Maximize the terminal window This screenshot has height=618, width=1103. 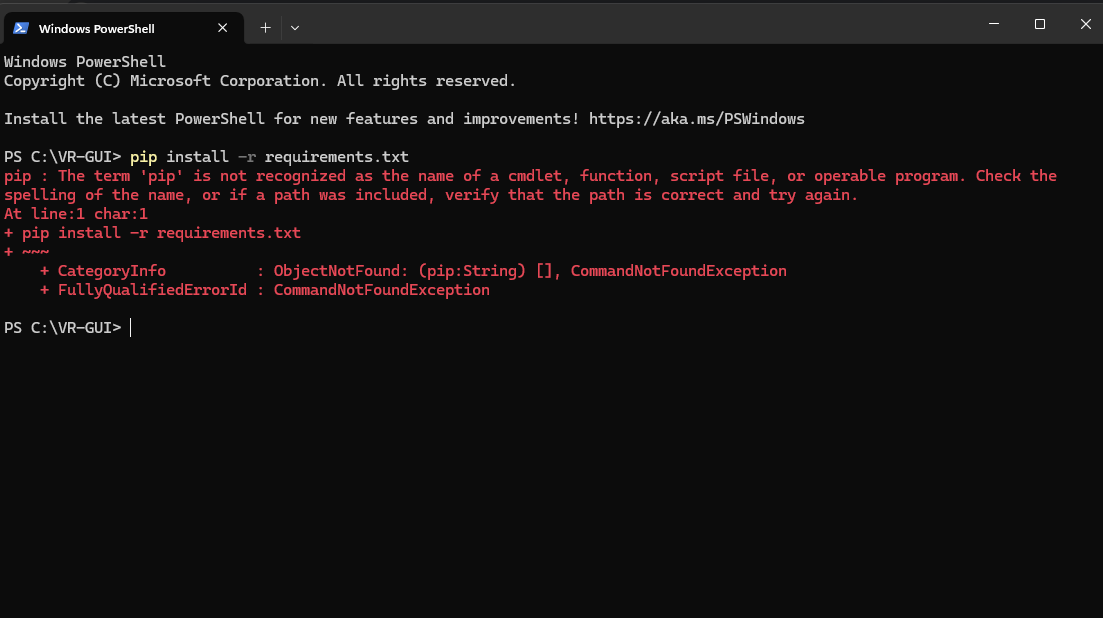coord(1040,24)
